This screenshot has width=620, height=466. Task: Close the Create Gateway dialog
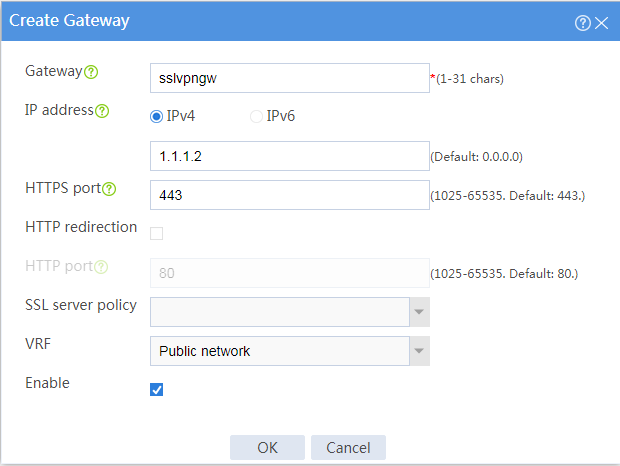pyautogui.click(x=601, y=23)
